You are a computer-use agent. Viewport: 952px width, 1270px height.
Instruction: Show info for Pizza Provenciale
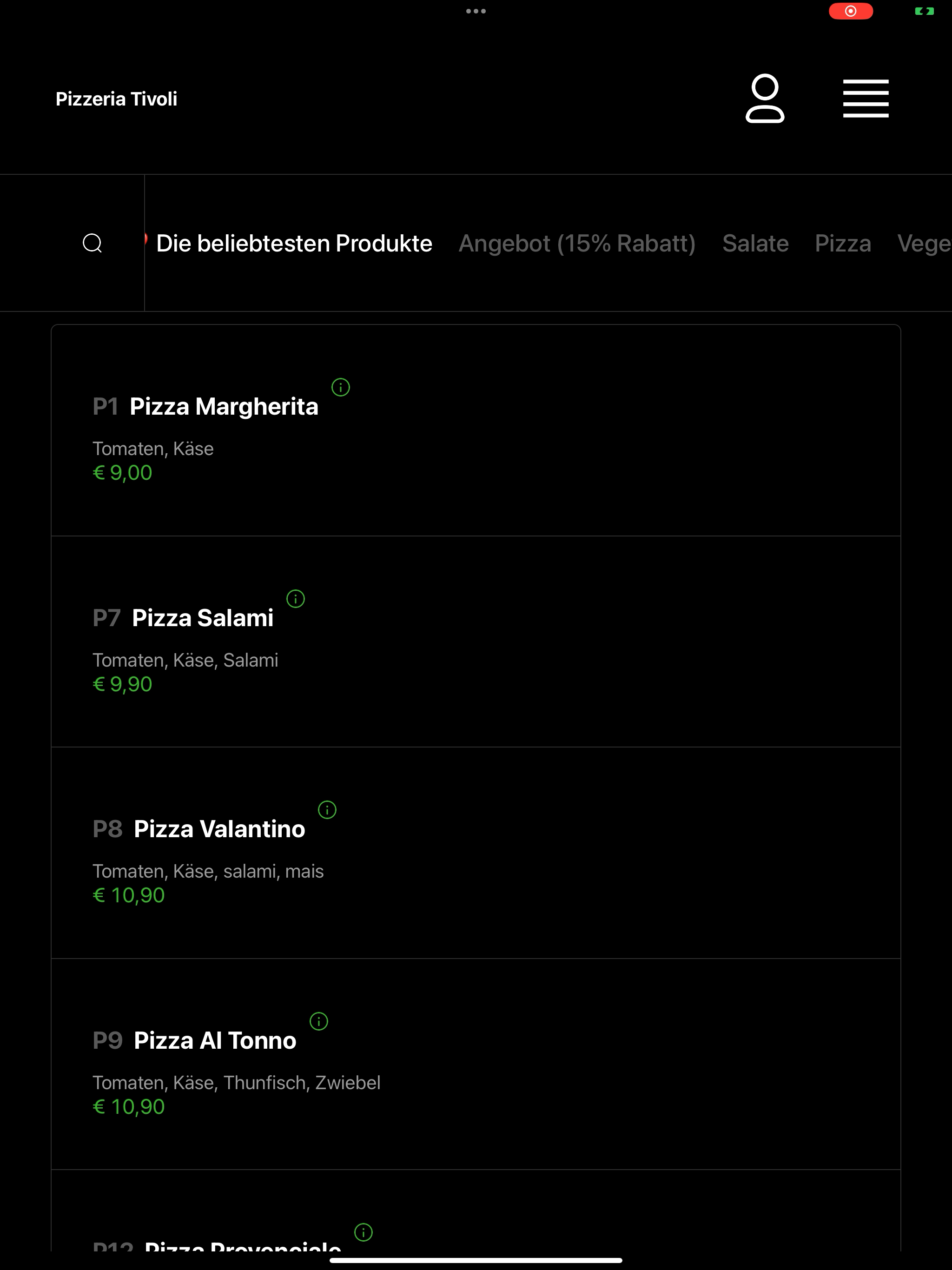pos(364,1232)
